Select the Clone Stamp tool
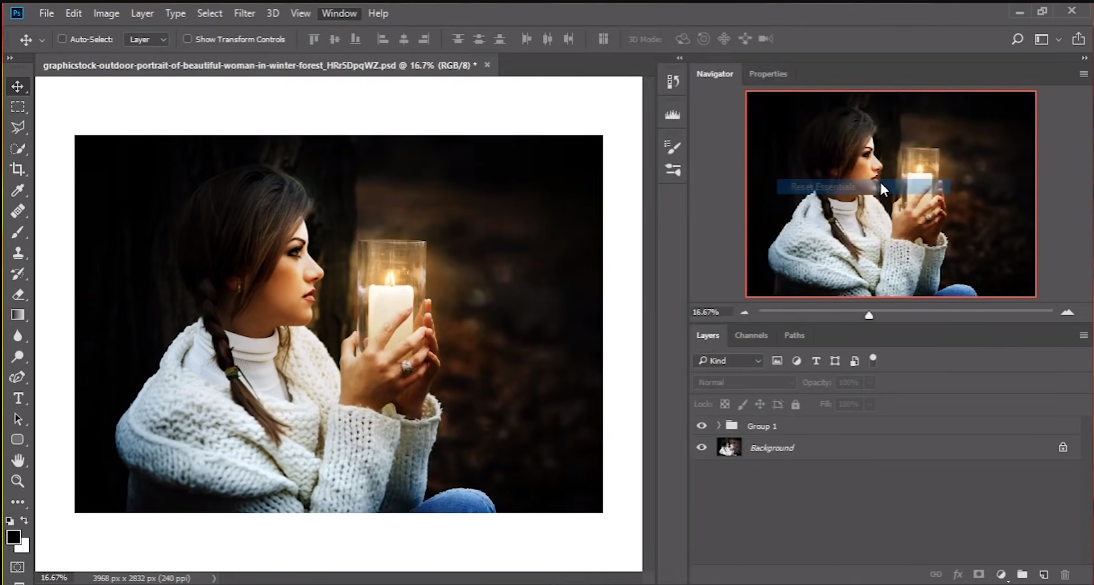The image size is (1094, 585). click(18, 253)
